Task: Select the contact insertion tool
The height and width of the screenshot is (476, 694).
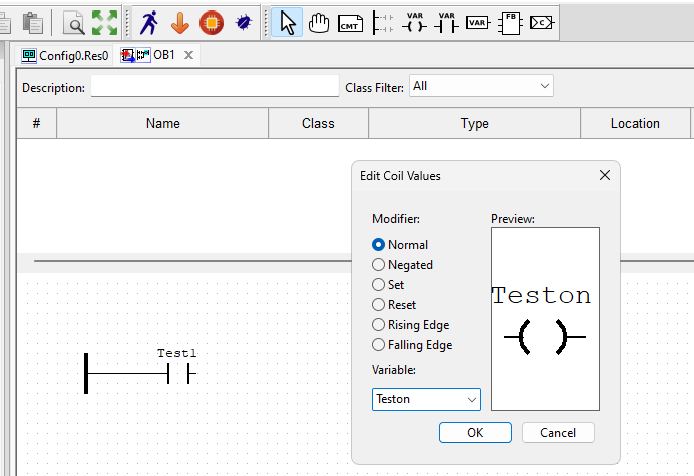Action: (446, 22)
